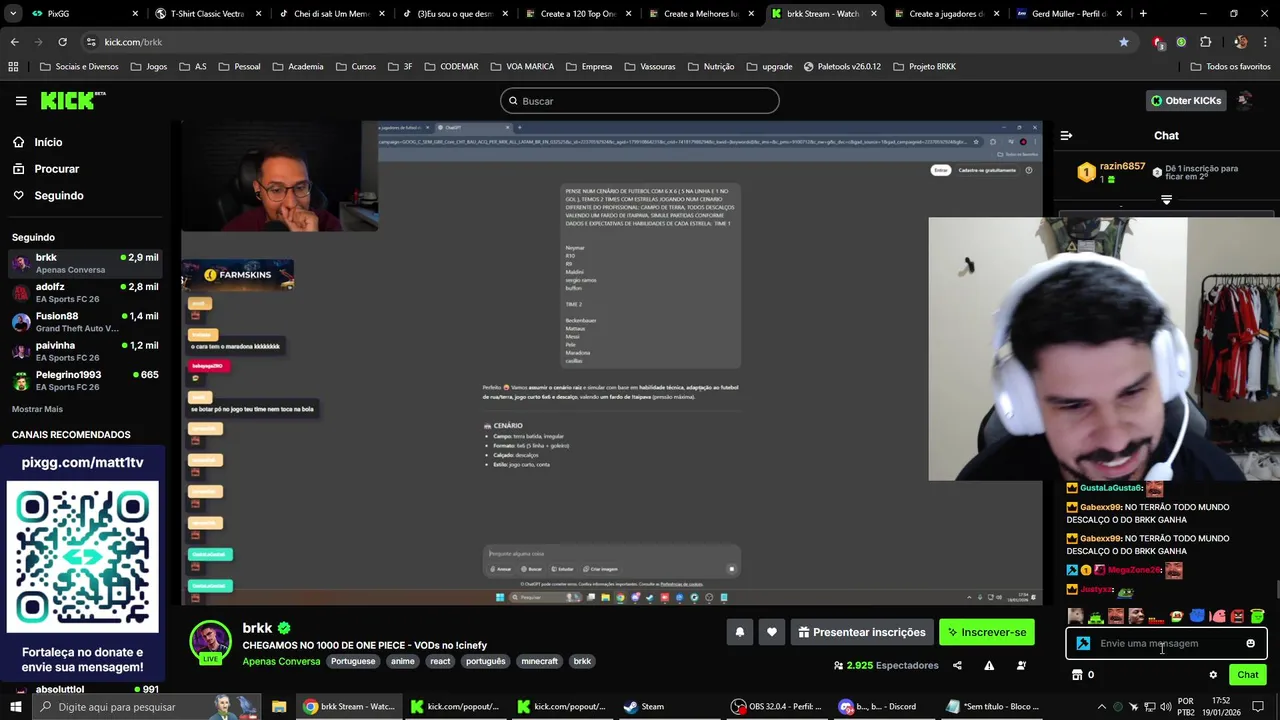The image size is (1280, 720).
Task: Click the Obter KICKs button
Action: (x=1185, y=101)
